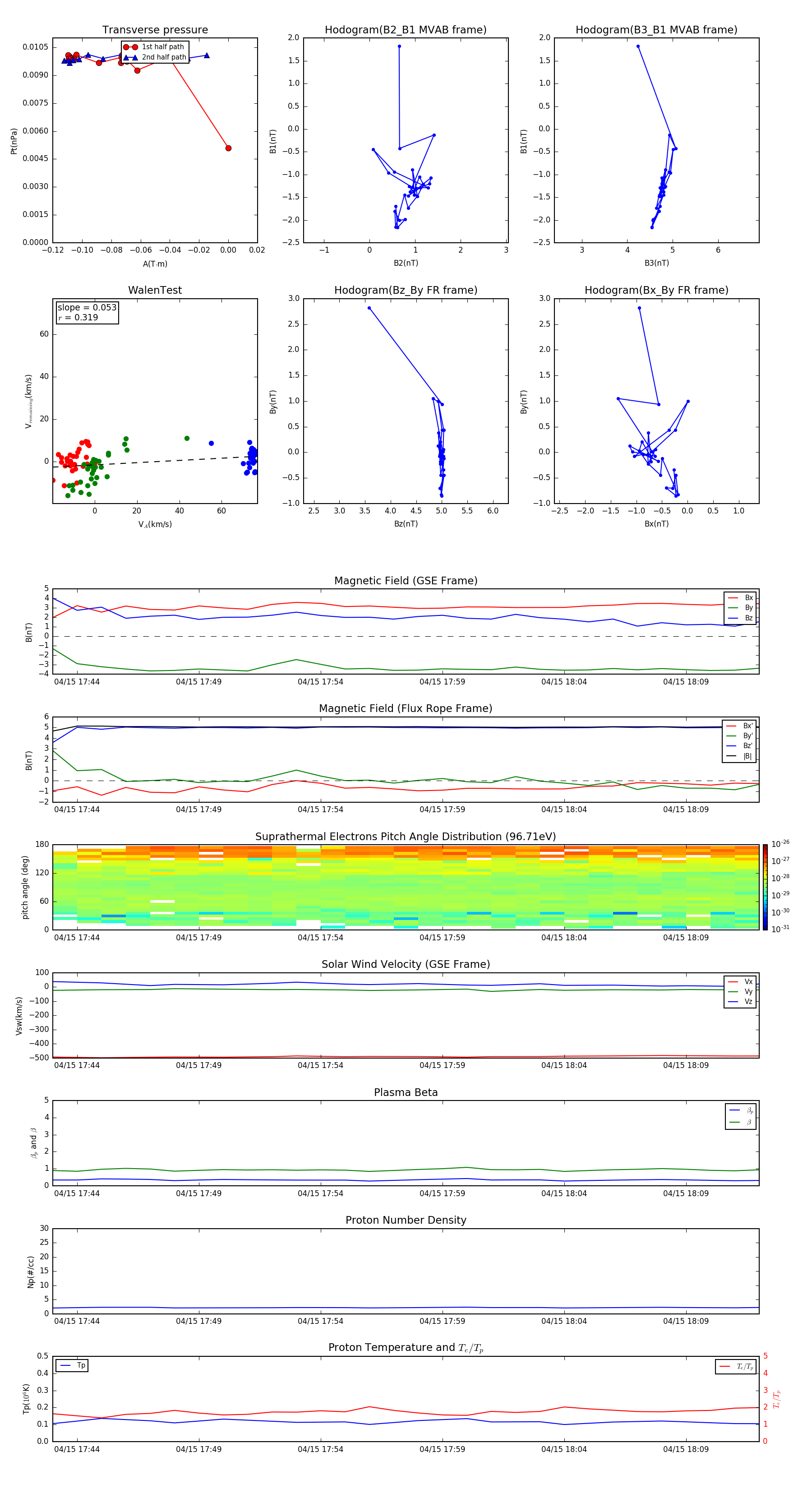Screen dimensions: 812x1489
Task: Click the 'pitch angle (deg)' axis label
Action: tap(25, 887)
